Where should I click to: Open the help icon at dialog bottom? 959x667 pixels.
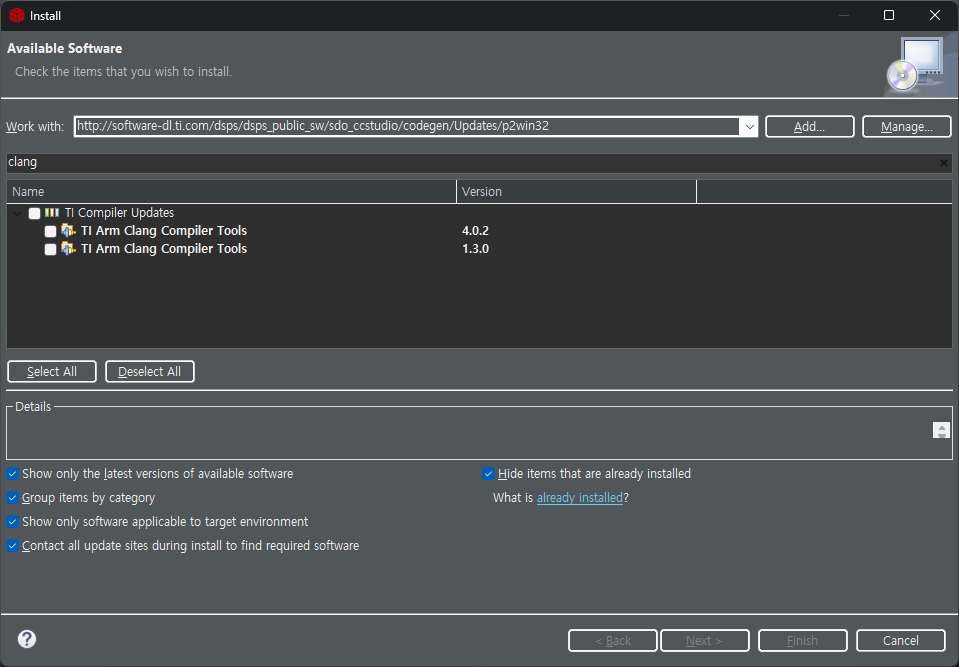pos(27,639)
